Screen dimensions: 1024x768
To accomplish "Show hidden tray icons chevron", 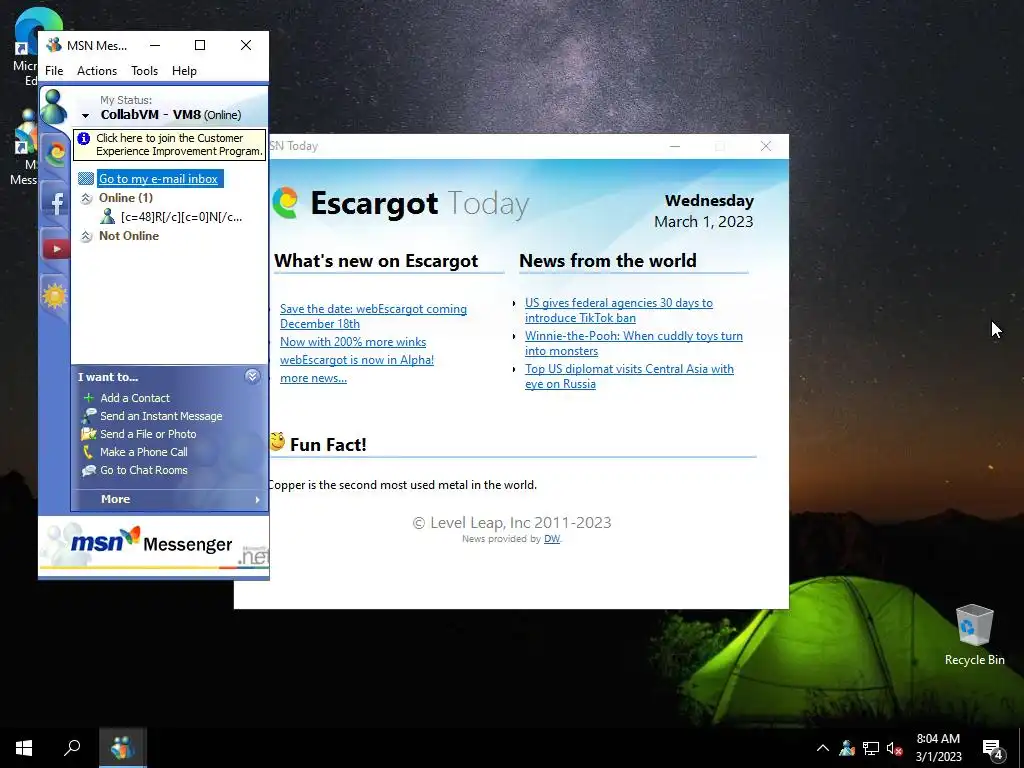I will click(823, 748).
